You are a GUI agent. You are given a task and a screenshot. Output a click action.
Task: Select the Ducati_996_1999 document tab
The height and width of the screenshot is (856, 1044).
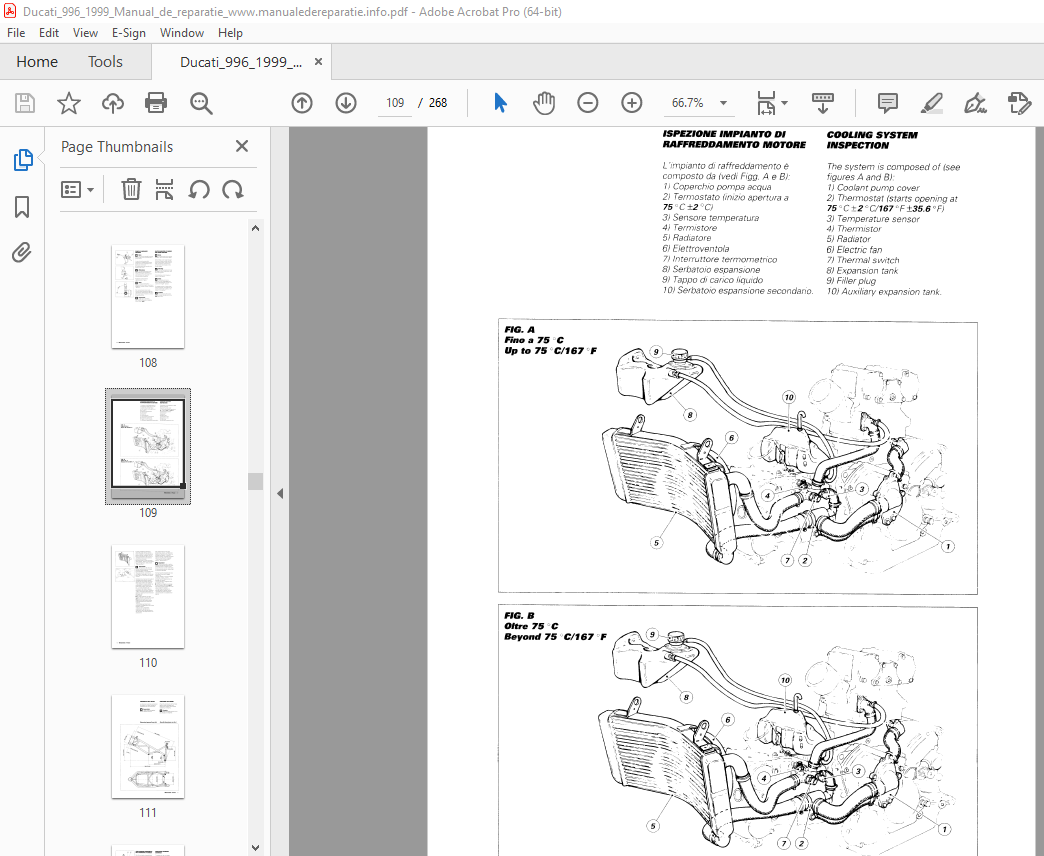[x=241, y=62]
